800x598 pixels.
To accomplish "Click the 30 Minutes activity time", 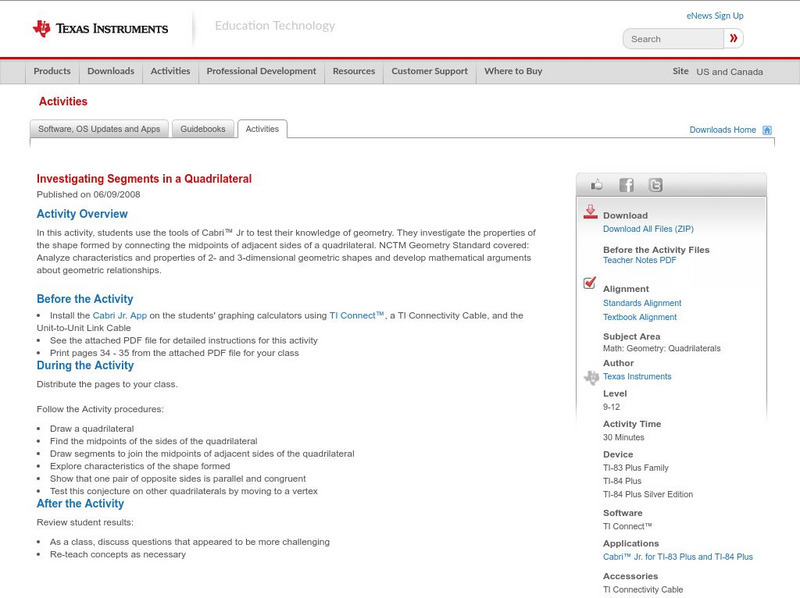I will [x=623, y=438].
